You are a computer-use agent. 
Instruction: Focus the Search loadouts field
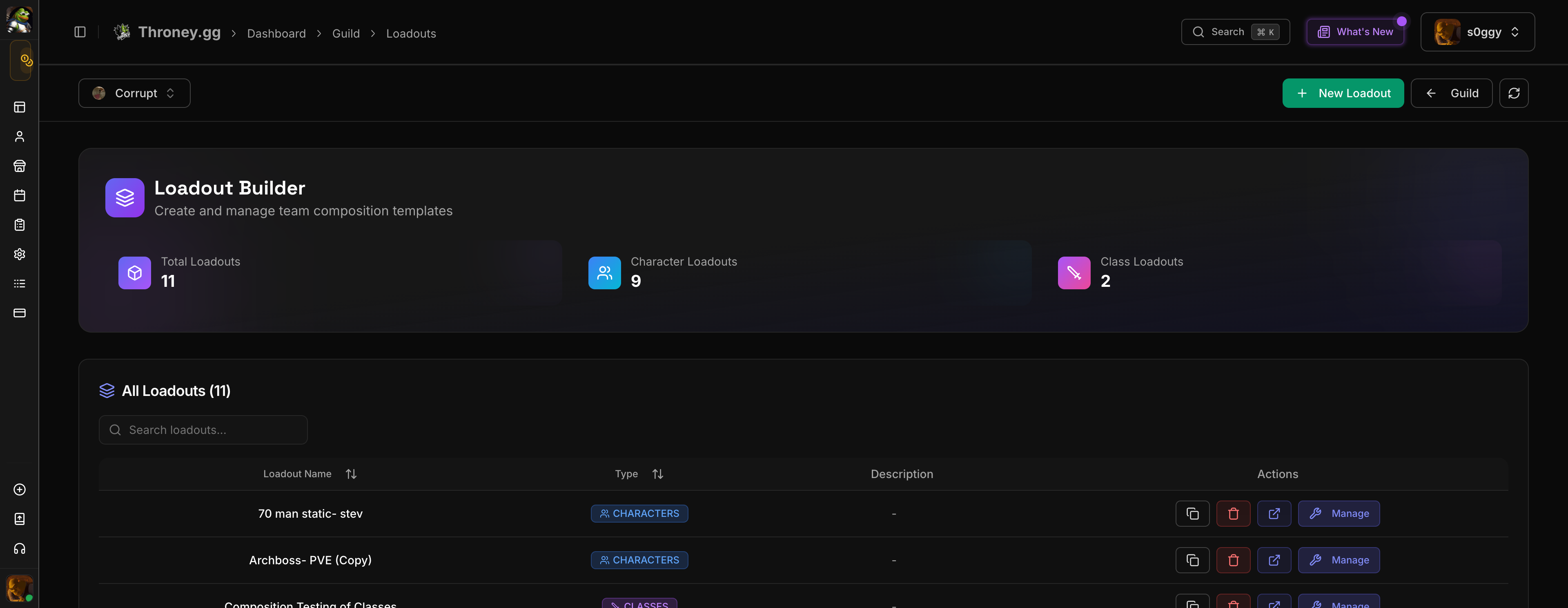tap(203, 430)
